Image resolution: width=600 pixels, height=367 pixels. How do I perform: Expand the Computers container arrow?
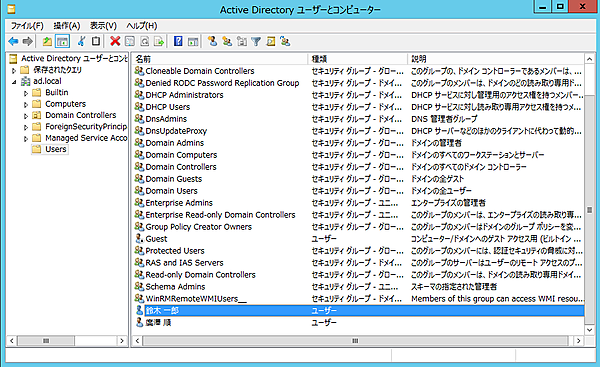26,104
